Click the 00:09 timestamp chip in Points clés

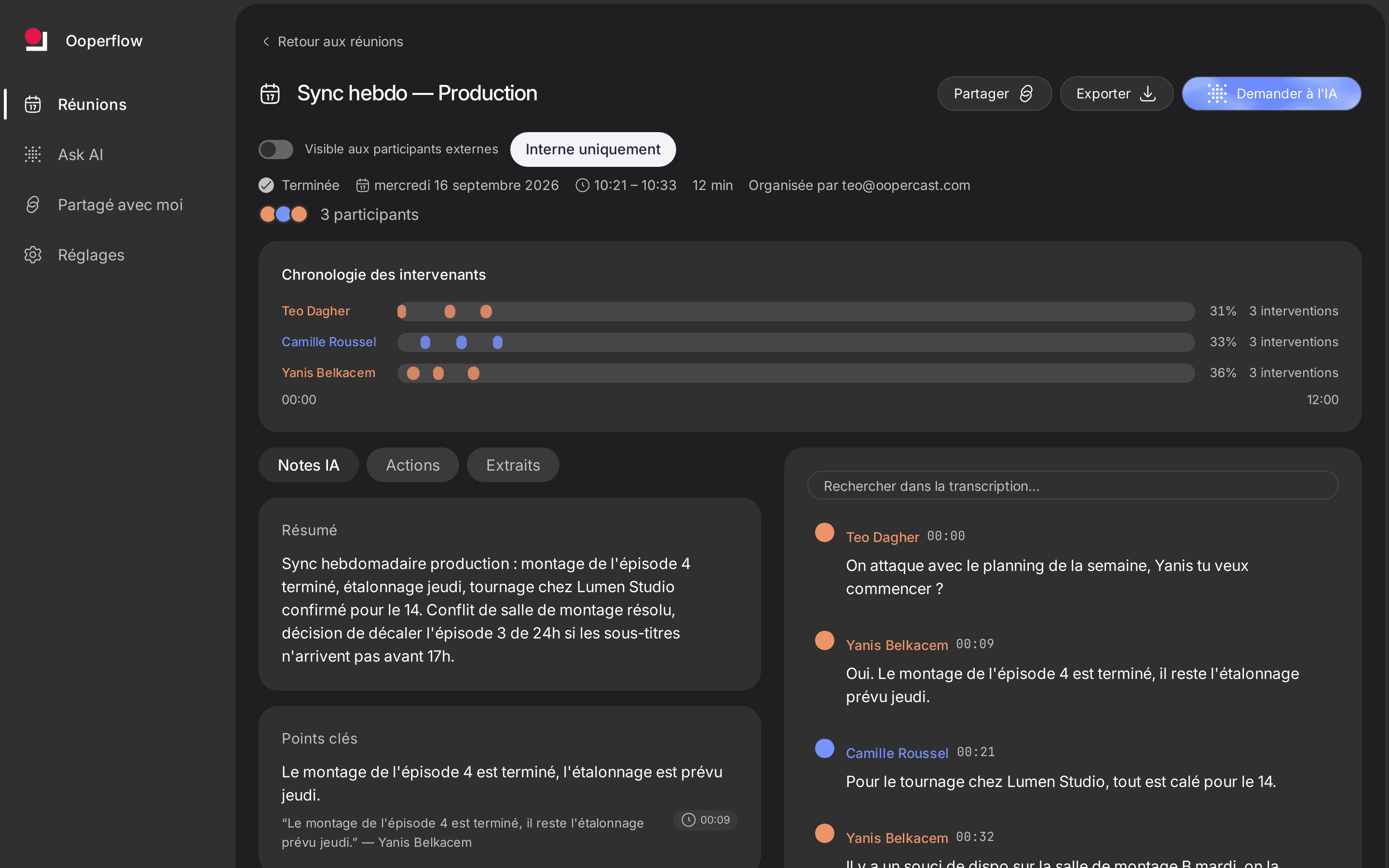(706, 820)
